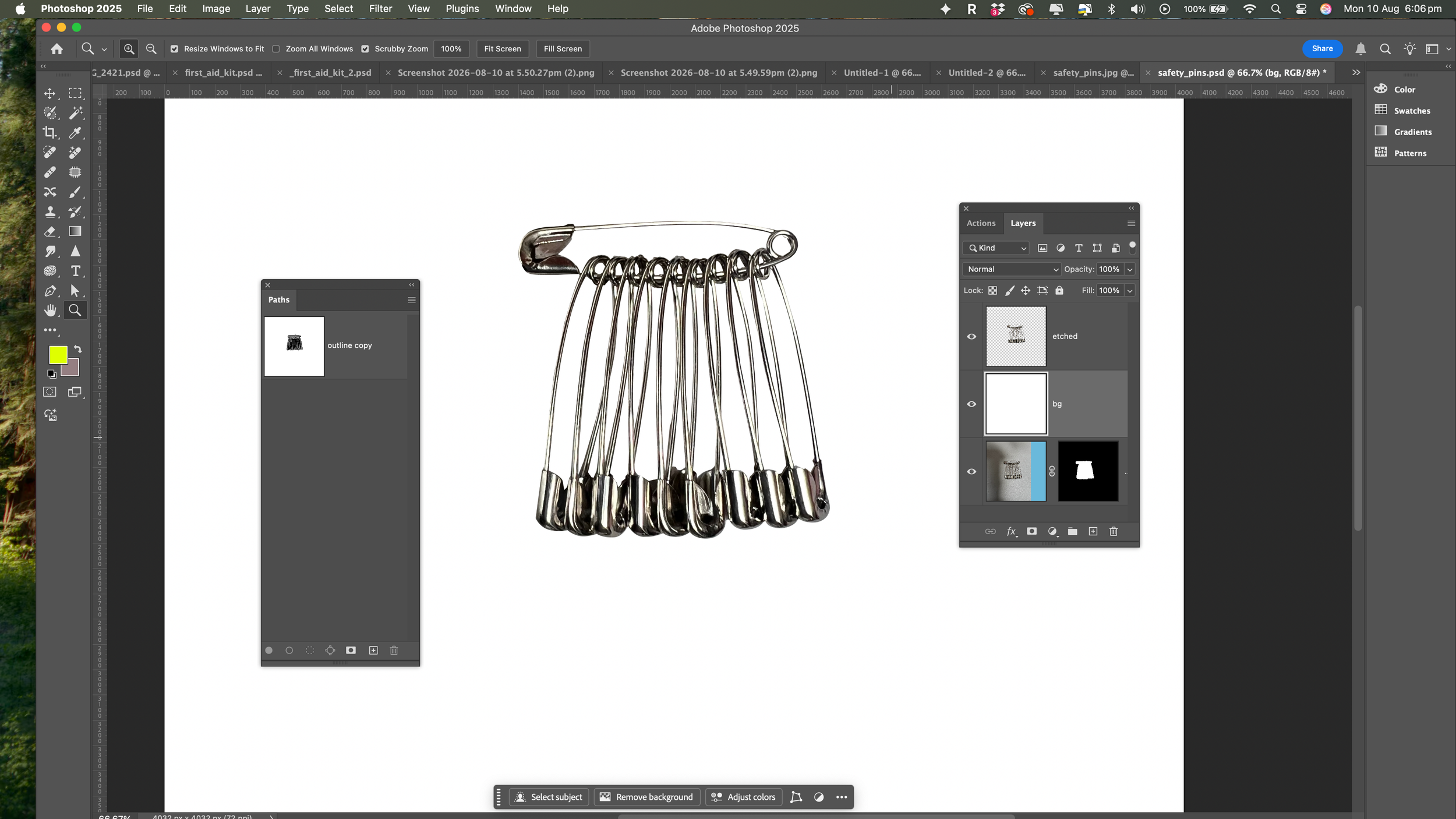Create new layer in Layers panel

pos(1093,531)
